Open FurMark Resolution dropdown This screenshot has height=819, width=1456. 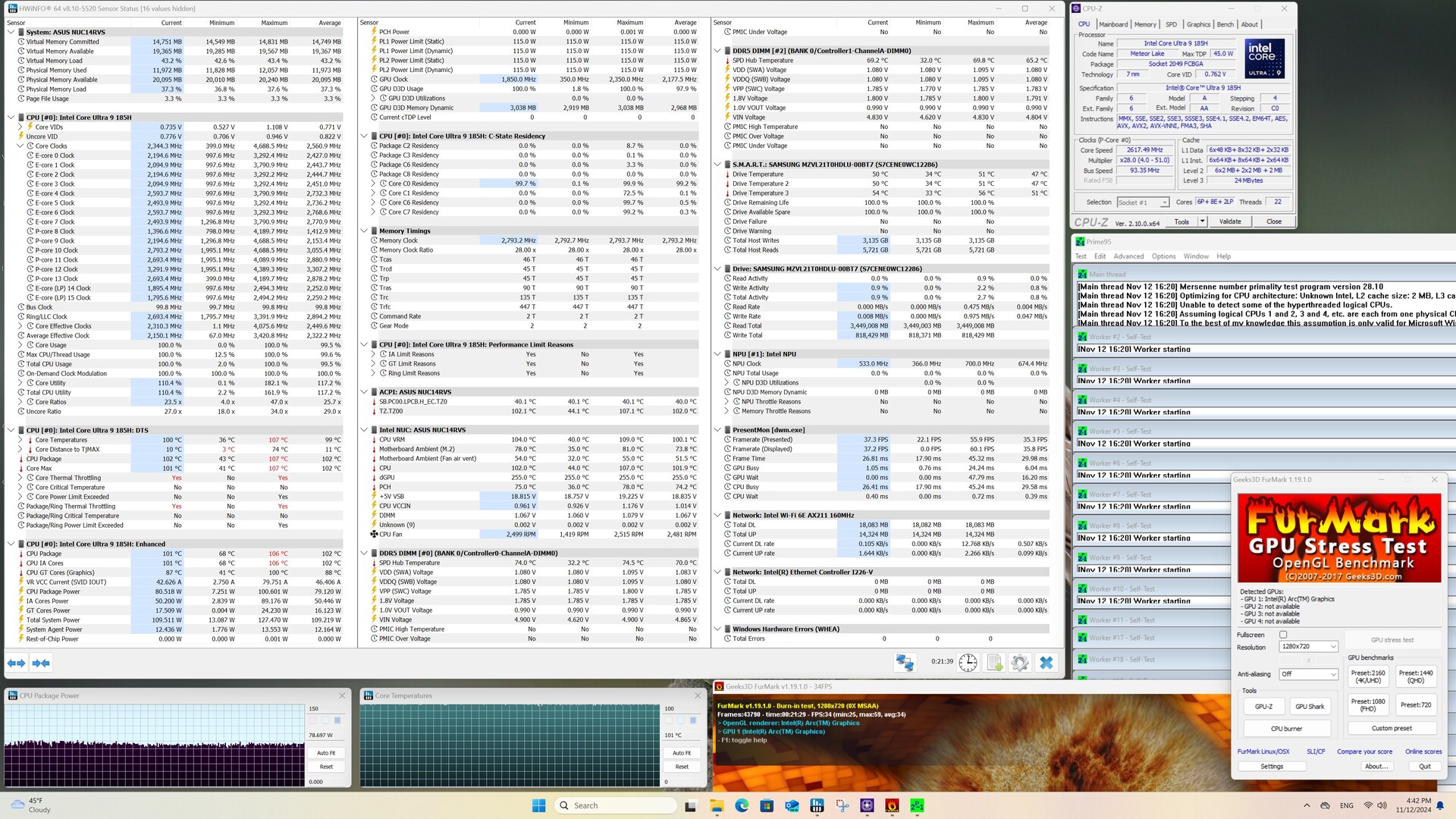tap(1309, 647)
